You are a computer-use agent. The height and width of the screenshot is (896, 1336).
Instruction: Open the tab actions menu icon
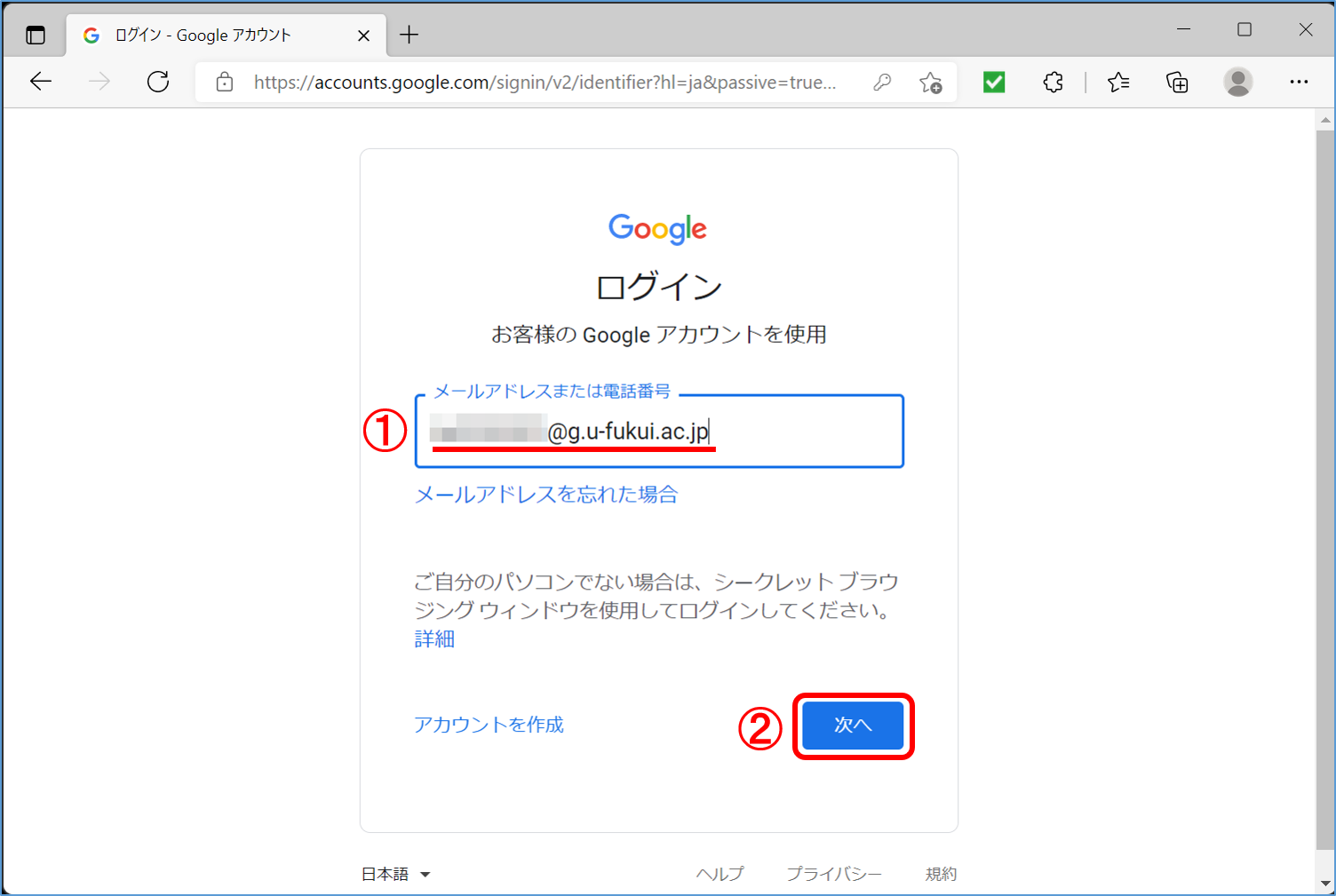pyautogui.click(x=36, y=36)
